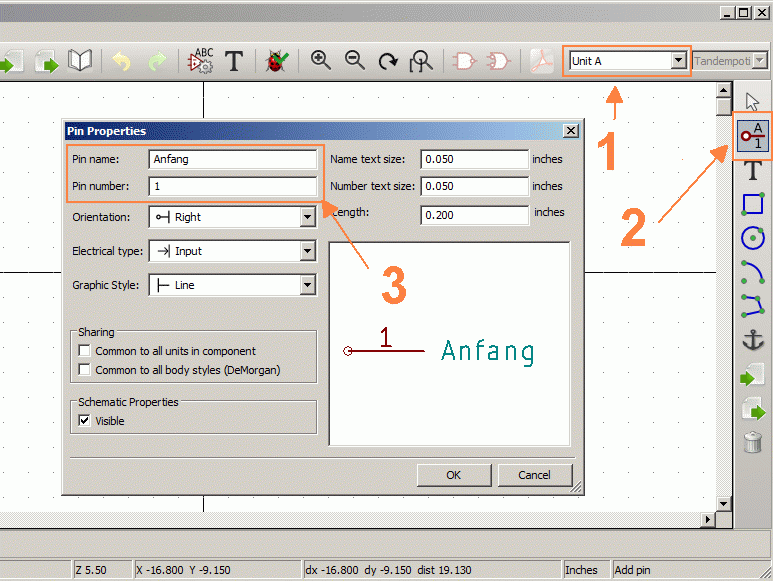Select the Add pin tool
Screen dimensions: 773x581
(753, 136)
